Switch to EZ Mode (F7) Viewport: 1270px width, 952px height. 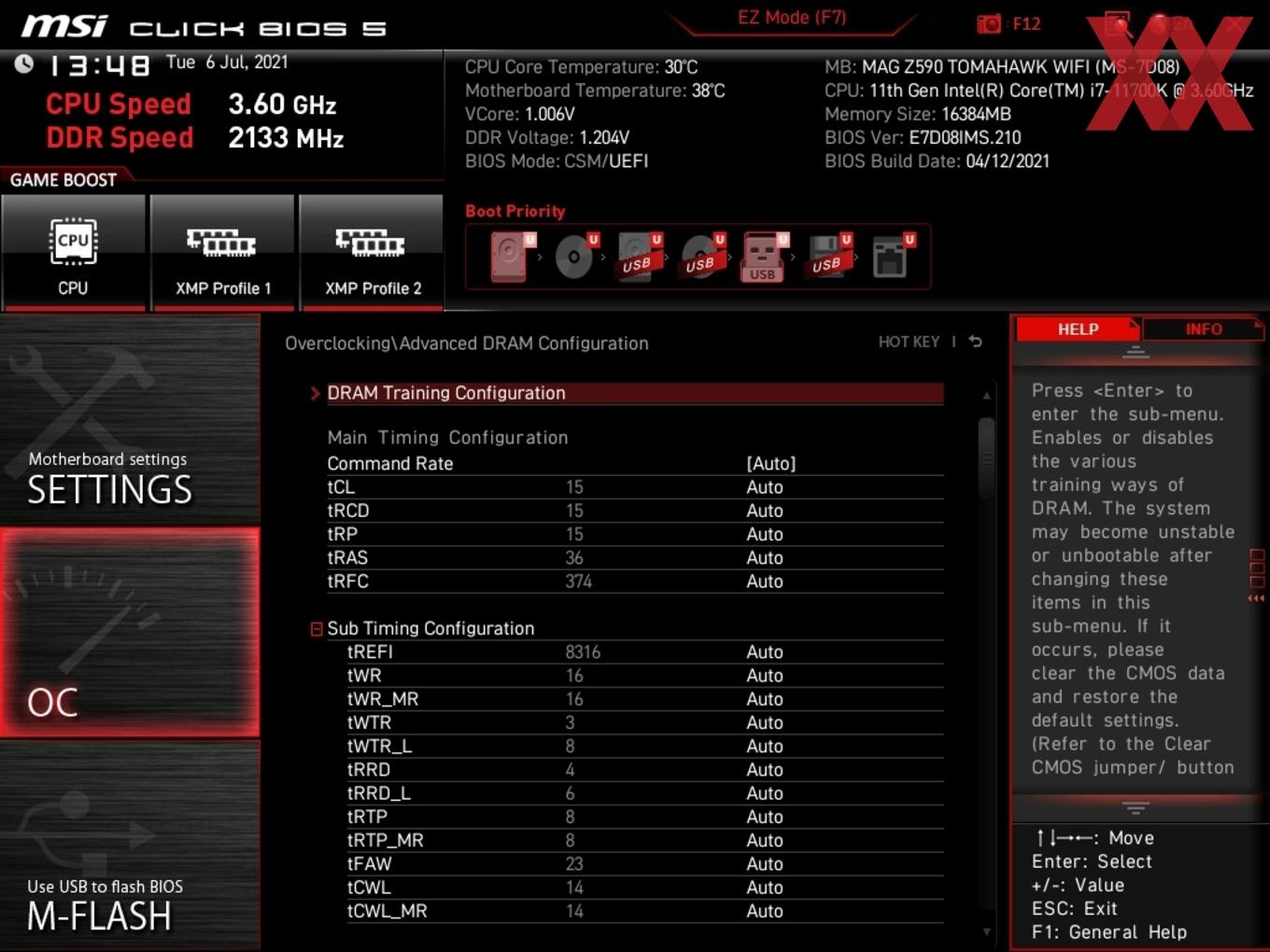[792, 18]
